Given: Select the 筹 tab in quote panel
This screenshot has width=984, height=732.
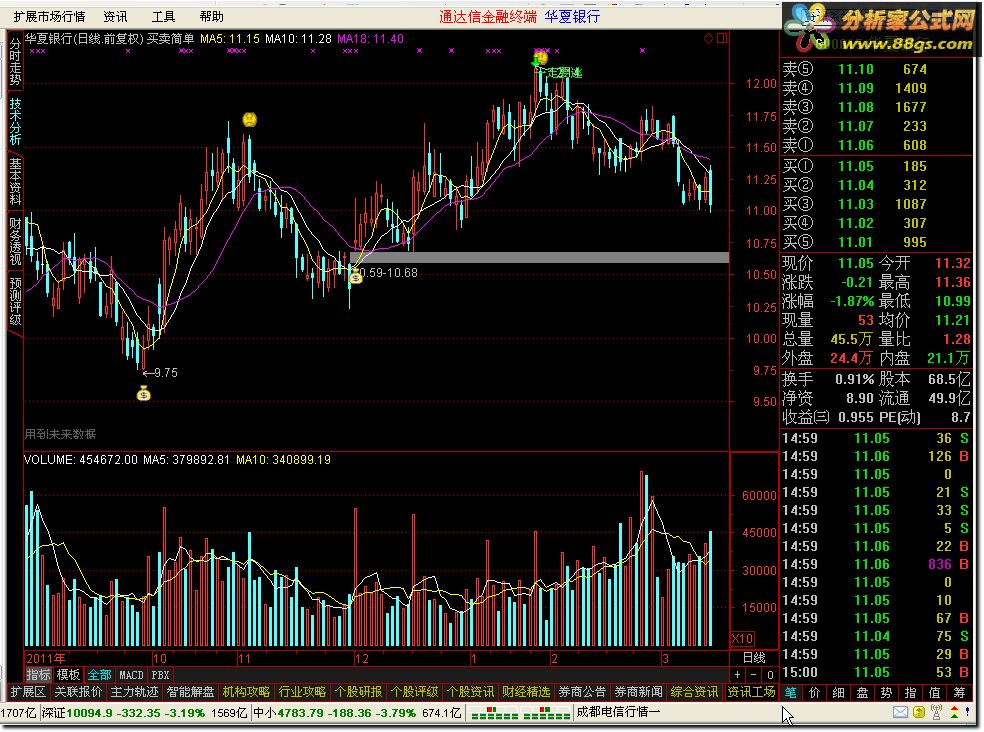Looking at the screenshot, I should [x=959, y=692].
